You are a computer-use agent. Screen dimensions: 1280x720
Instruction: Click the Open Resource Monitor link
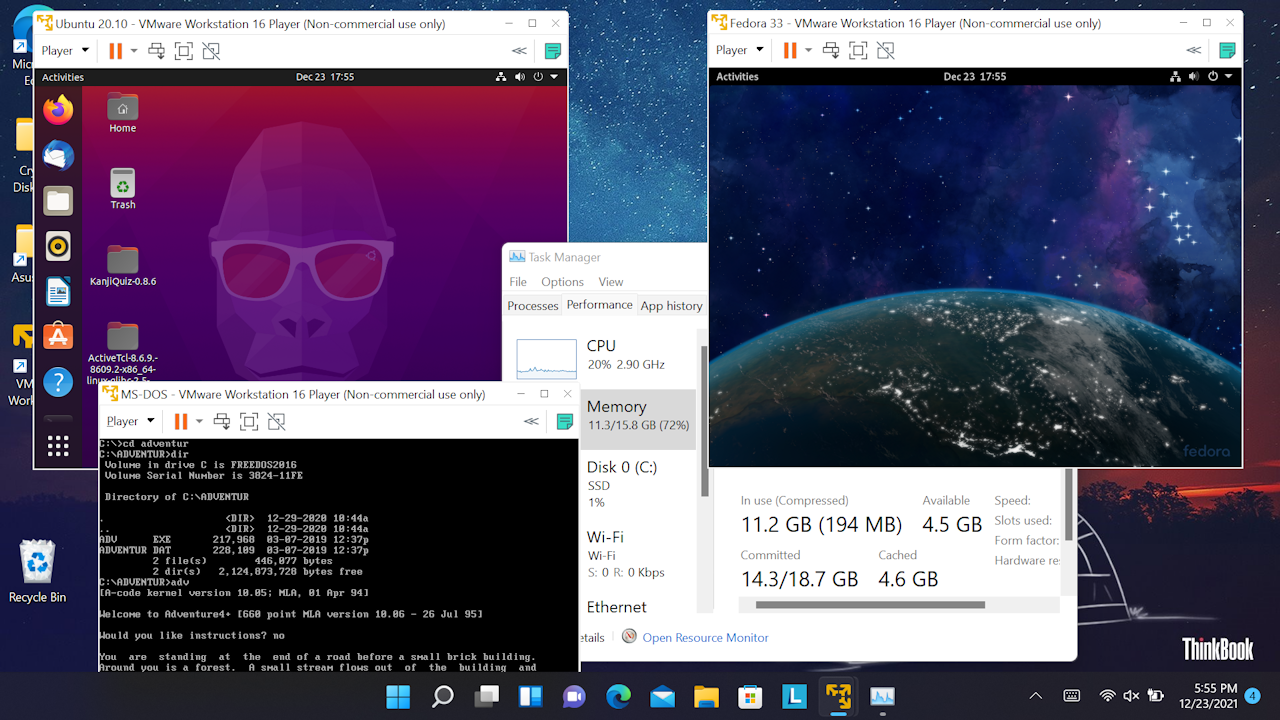point(705,637)
